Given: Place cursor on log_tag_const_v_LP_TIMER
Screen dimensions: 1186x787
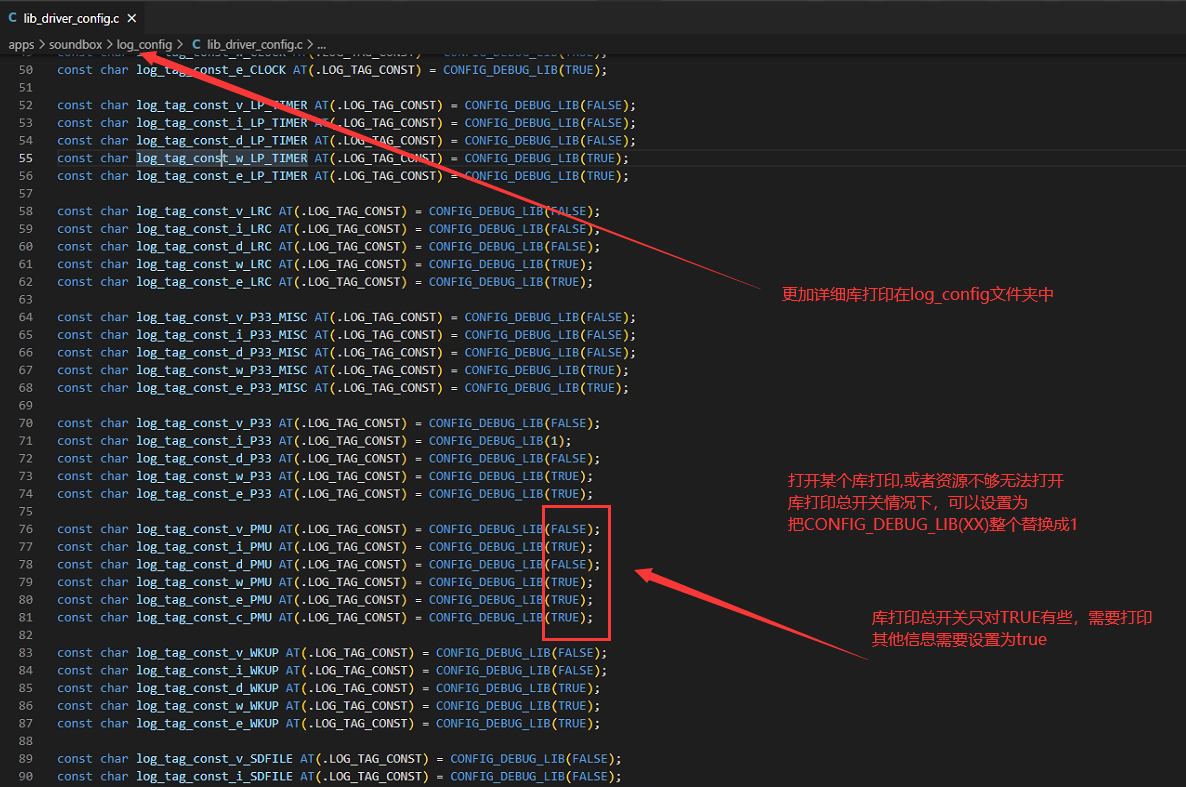Looking at the screenshot, I should pyautogui.click(x=222, y=105).
